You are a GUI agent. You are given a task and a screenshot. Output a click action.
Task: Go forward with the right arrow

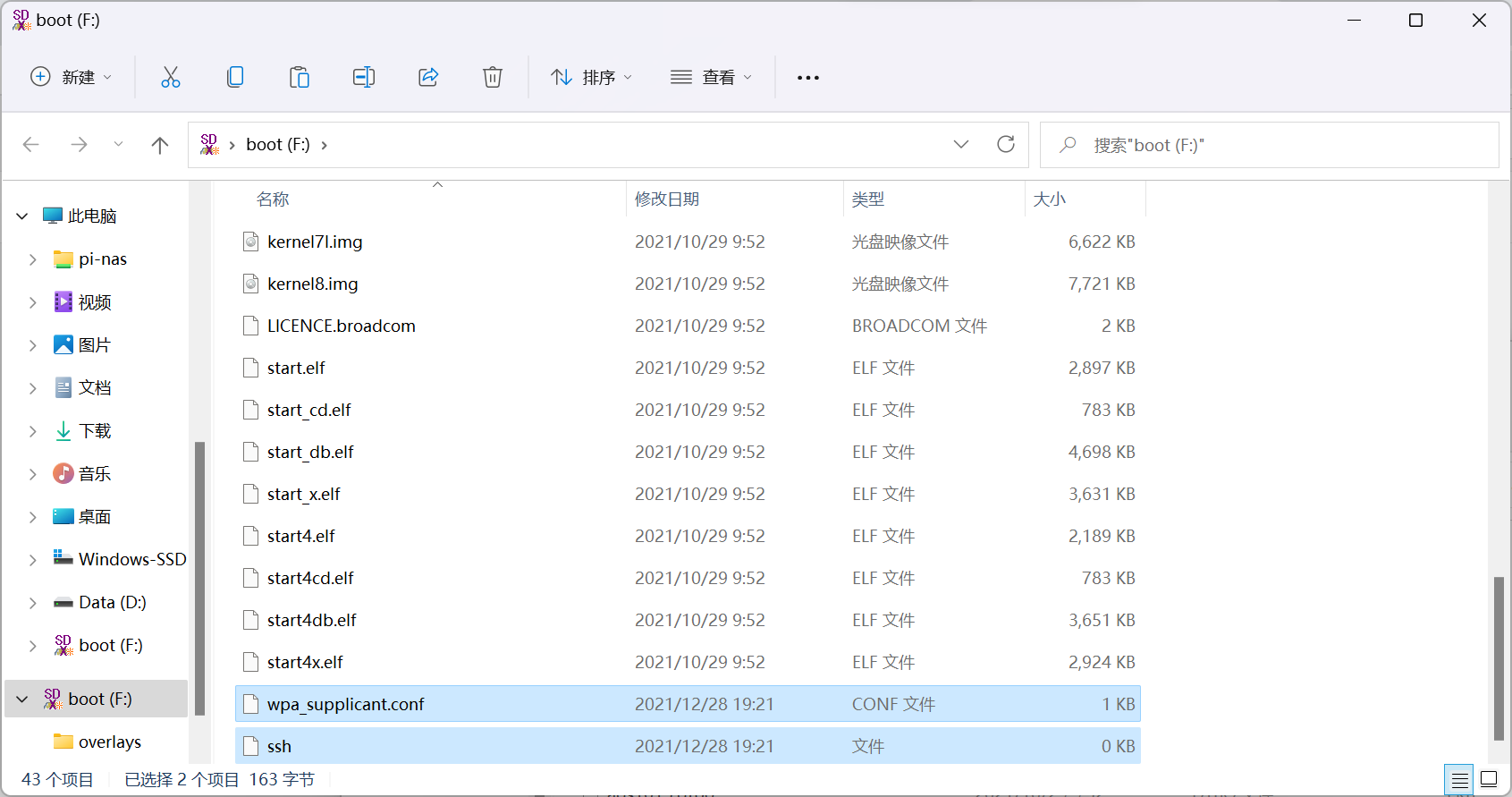pos(80,145)
